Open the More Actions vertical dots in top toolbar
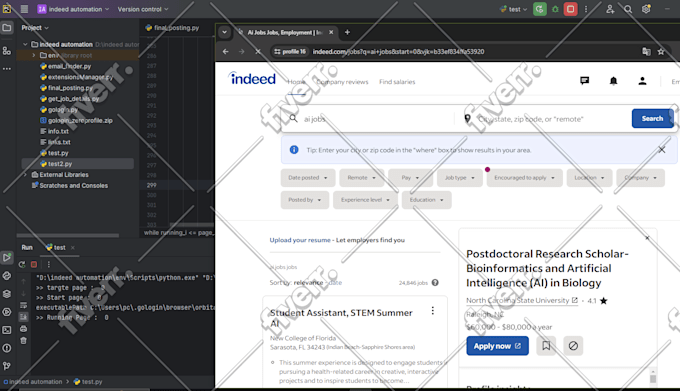 (x=586, y=9)
